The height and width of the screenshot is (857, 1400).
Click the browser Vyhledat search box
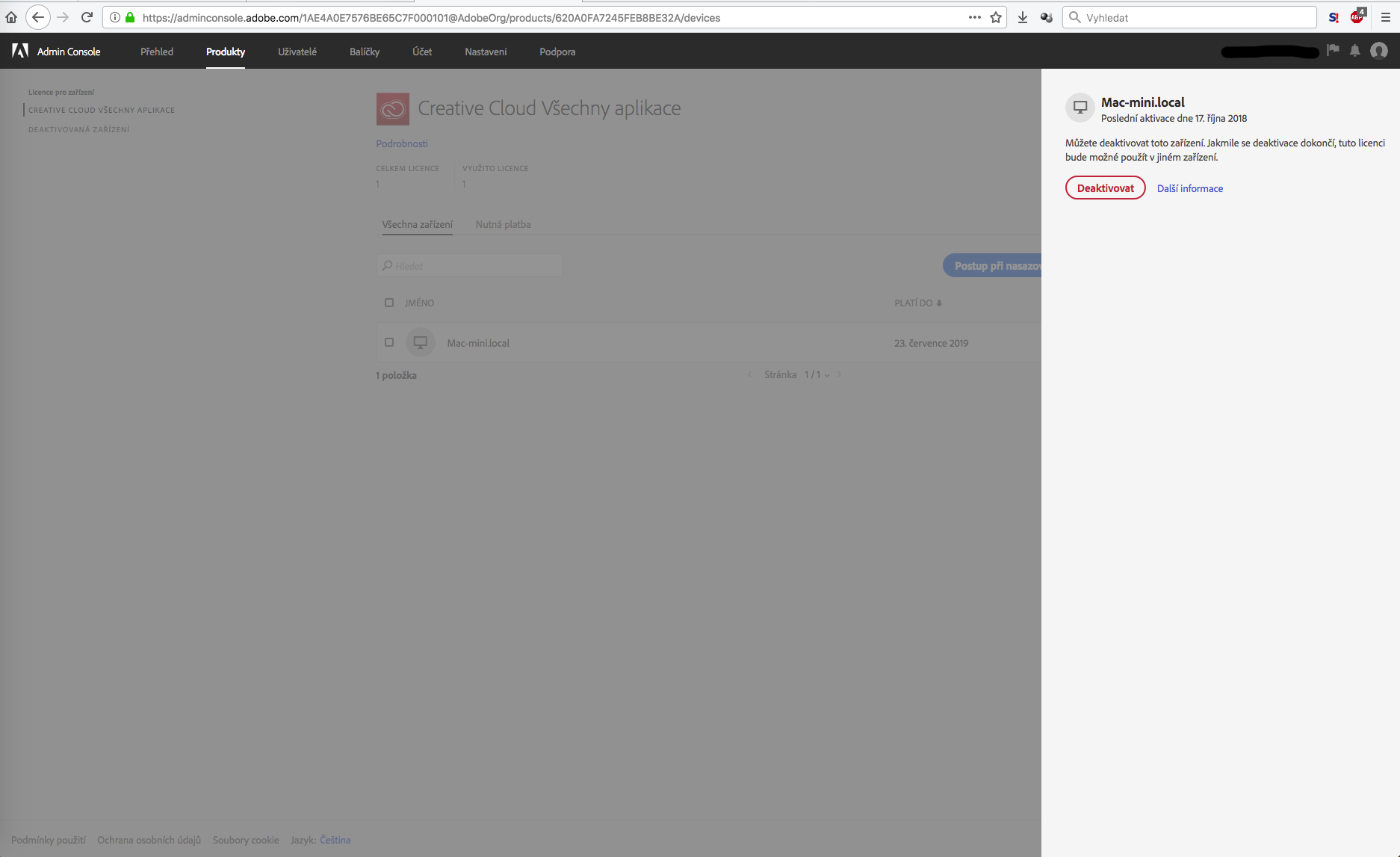tap(1189, 17)
